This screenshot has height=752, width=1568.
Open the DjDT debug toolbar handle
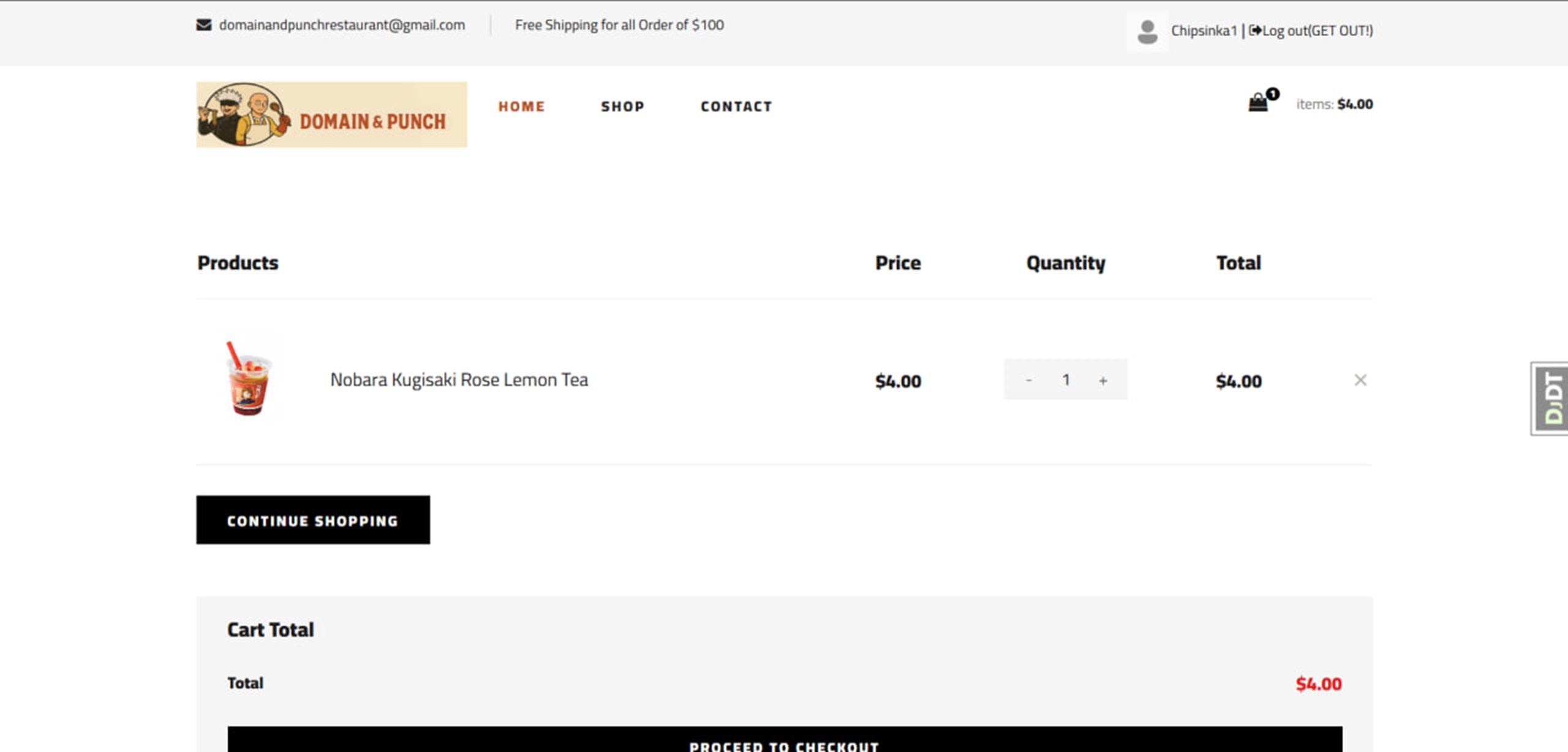click(1552, 399)
